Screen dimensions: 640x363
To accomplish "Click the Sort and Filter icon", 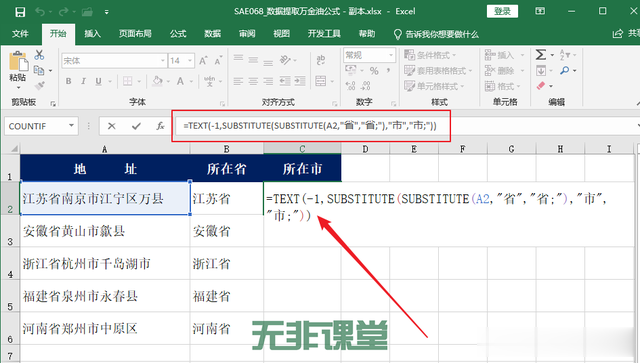I will [x=564, y=55].
